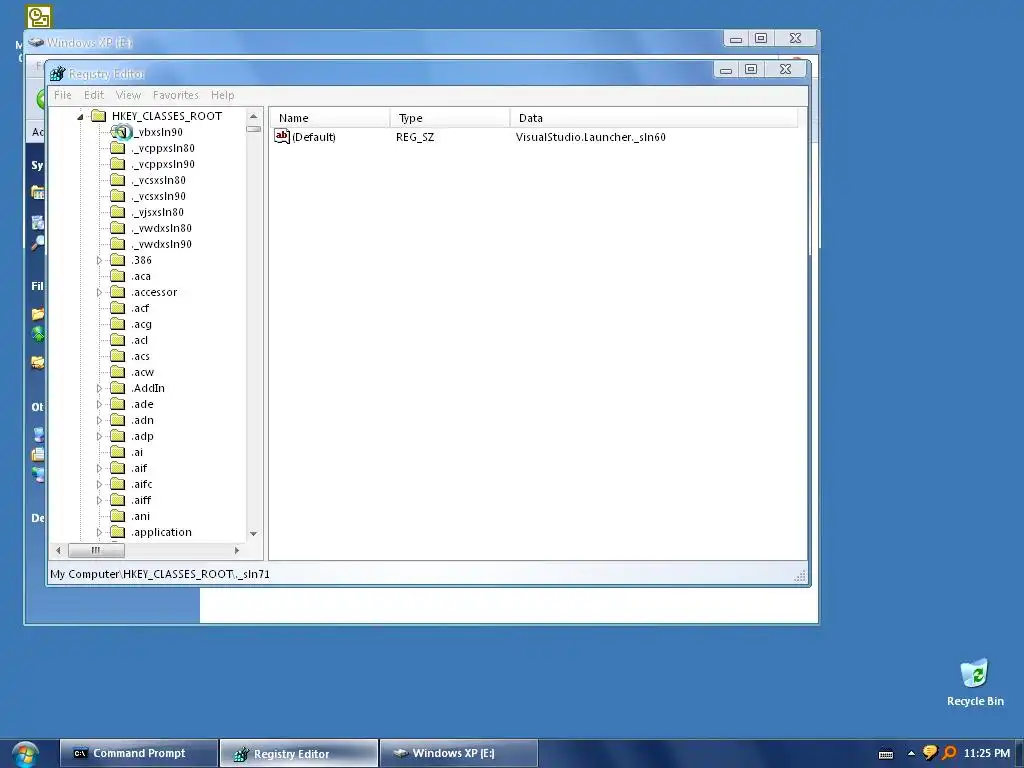Image resolution: width=1024 pixels, height=768 pixels.
Task: Expand the .aifc key
Action: pyautogui.click(x=99, y=484)
